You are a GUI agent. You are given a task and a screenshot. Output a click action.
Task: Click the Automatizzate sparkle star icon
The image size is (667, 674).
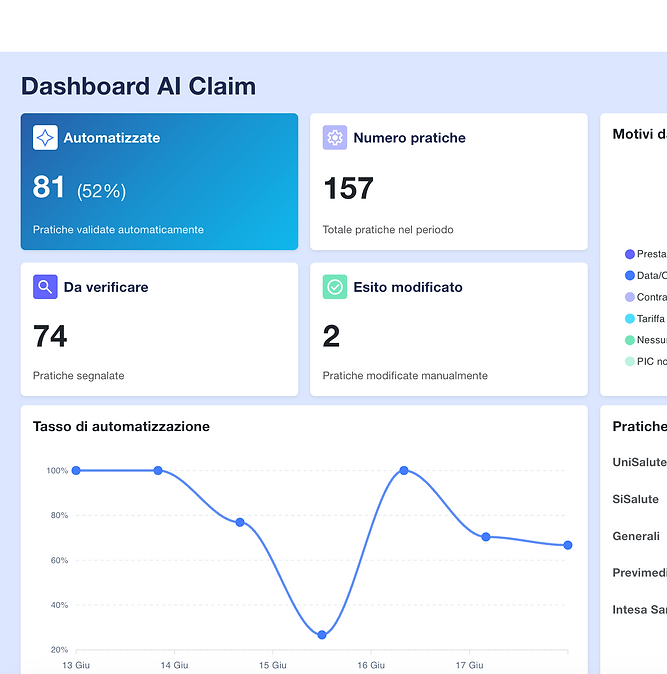tap(45, 138)
